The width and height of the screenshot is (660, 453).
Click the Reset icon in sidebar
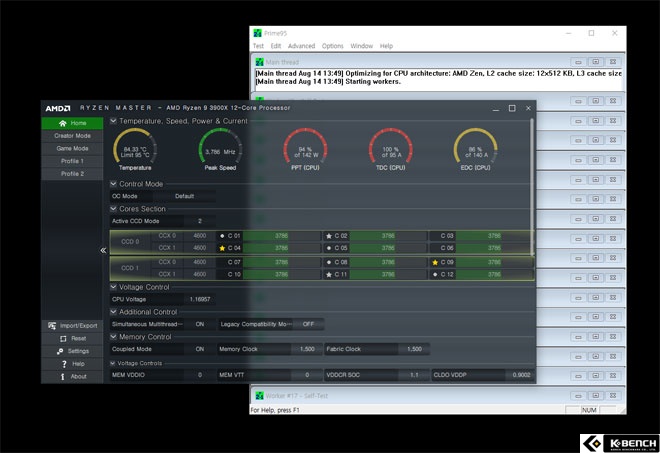pos(63,338)
